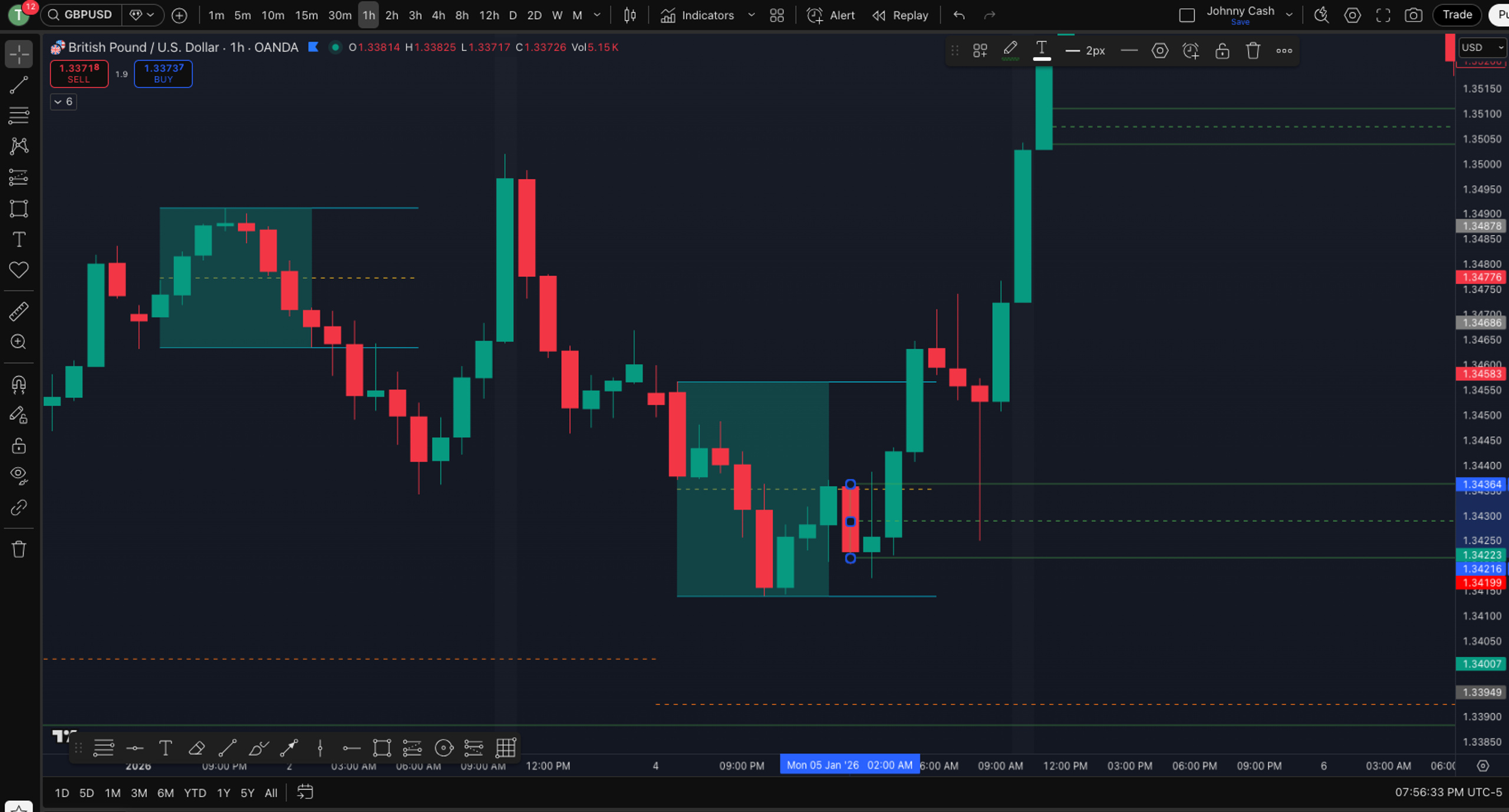The width and height of the screenshot is (1509, 812).
Task: Undo the last chart action
Action: pyautogui.click(x=959, y=15)
